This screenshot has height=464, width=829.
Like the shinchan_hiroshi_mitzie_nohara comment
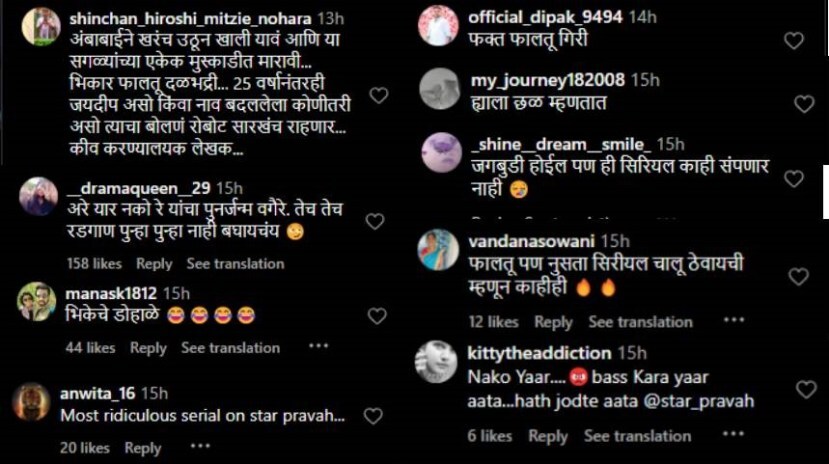point(379,95)
